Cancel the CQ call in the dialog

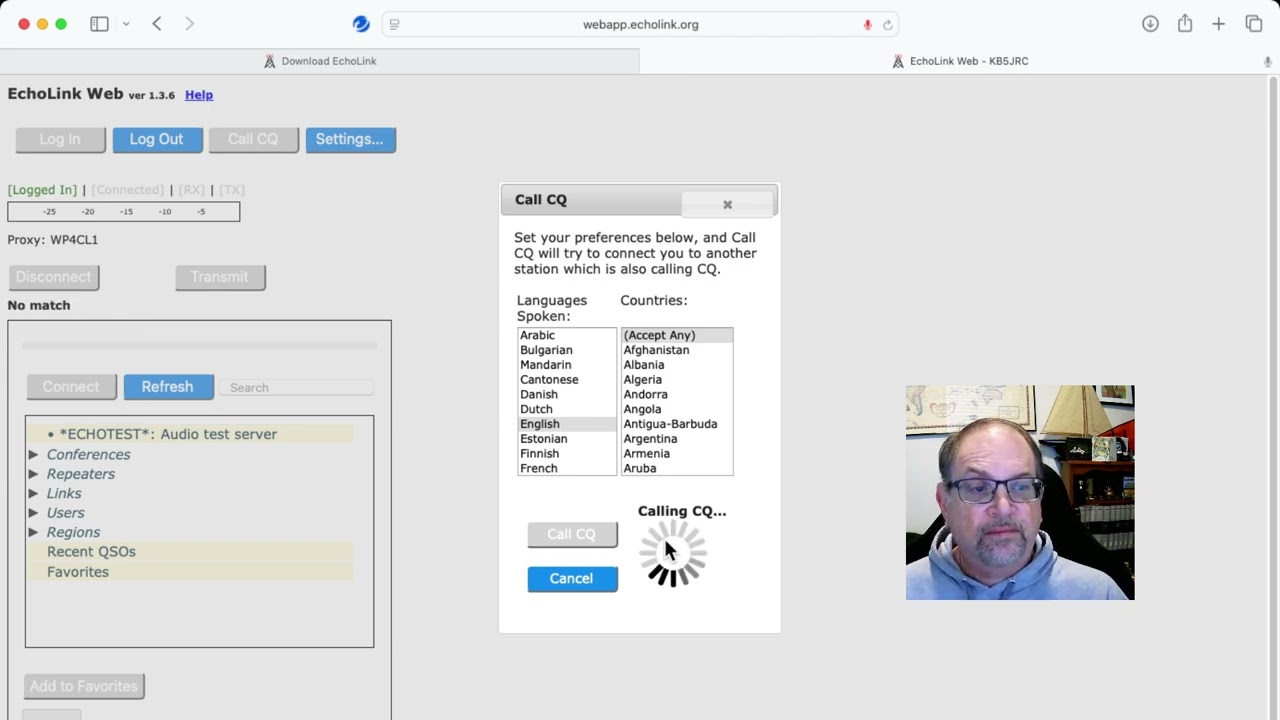(x=572, y=578)
